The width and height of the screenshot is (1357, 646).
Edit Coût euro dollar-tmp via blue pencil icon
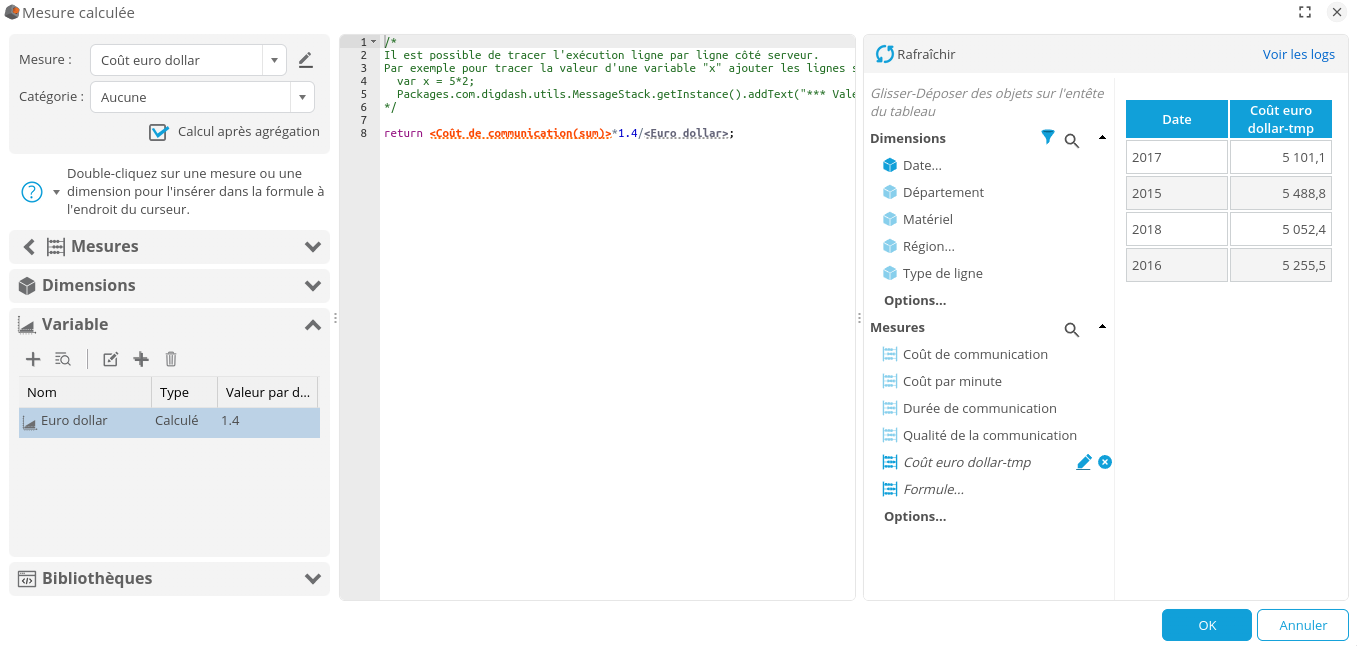tap(1083, 462)
